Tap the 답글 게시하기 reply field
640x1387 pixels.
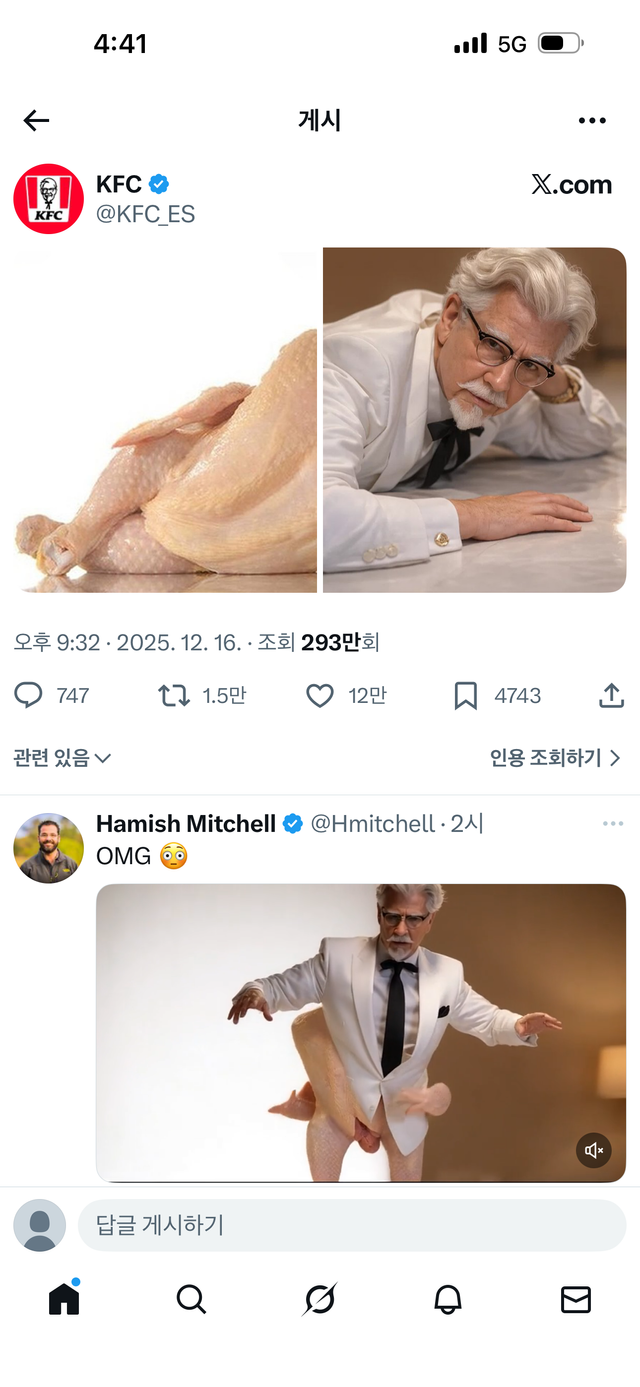350,1225
